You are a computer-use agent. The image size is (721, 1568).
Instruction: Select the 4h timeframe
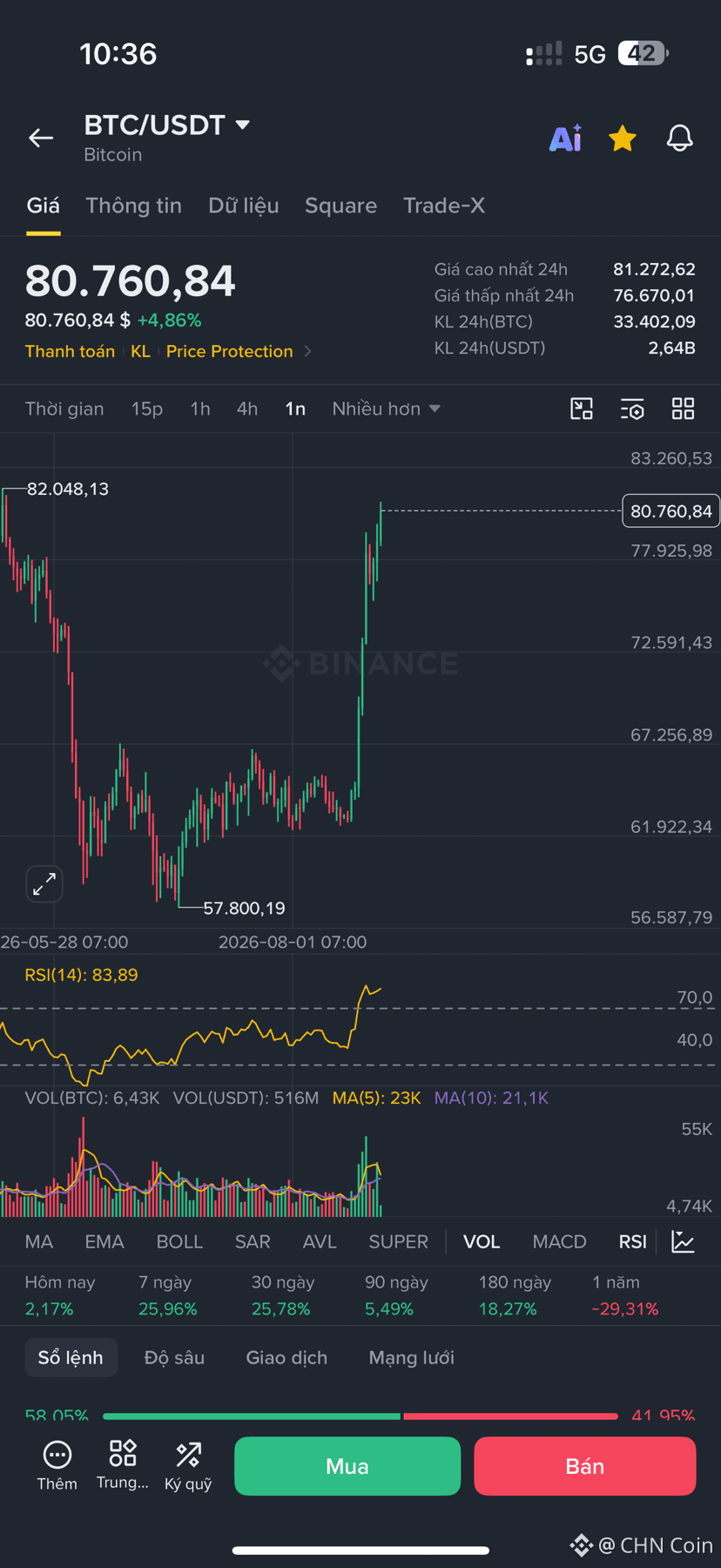click(247, 409)
